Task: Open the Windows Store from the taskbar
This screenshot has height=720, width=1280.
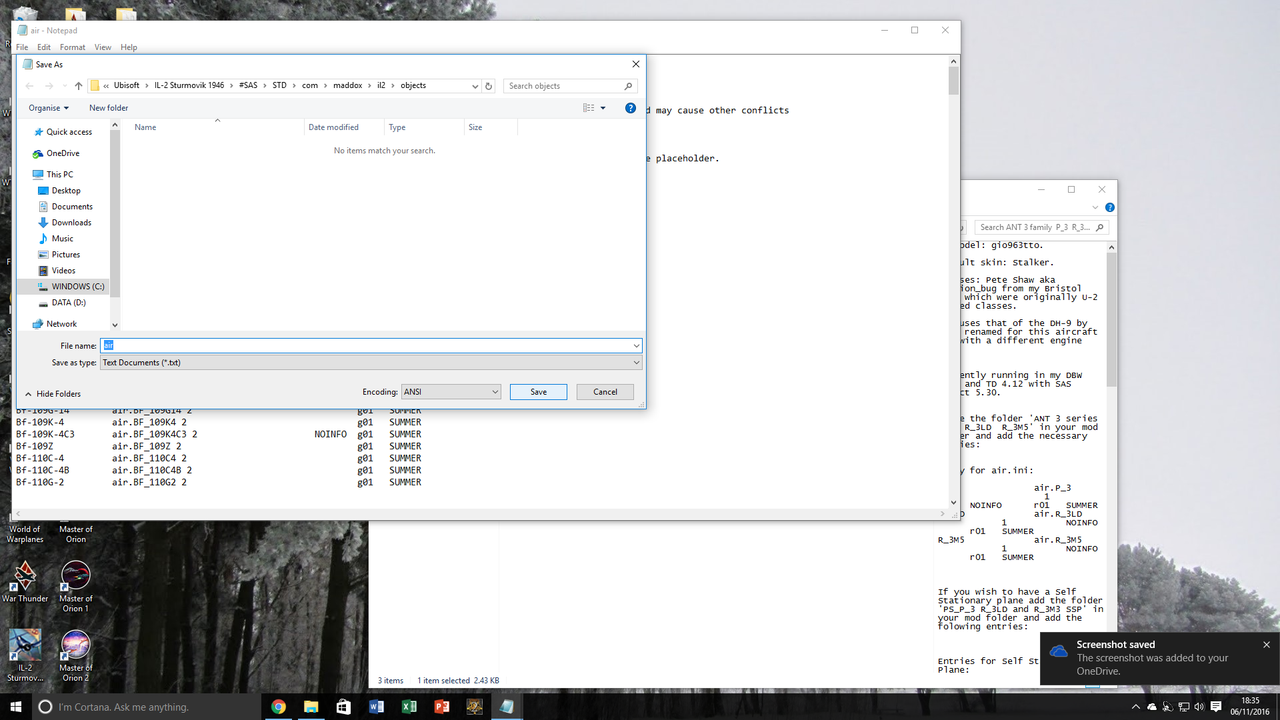Action: (x=344, y=707)
